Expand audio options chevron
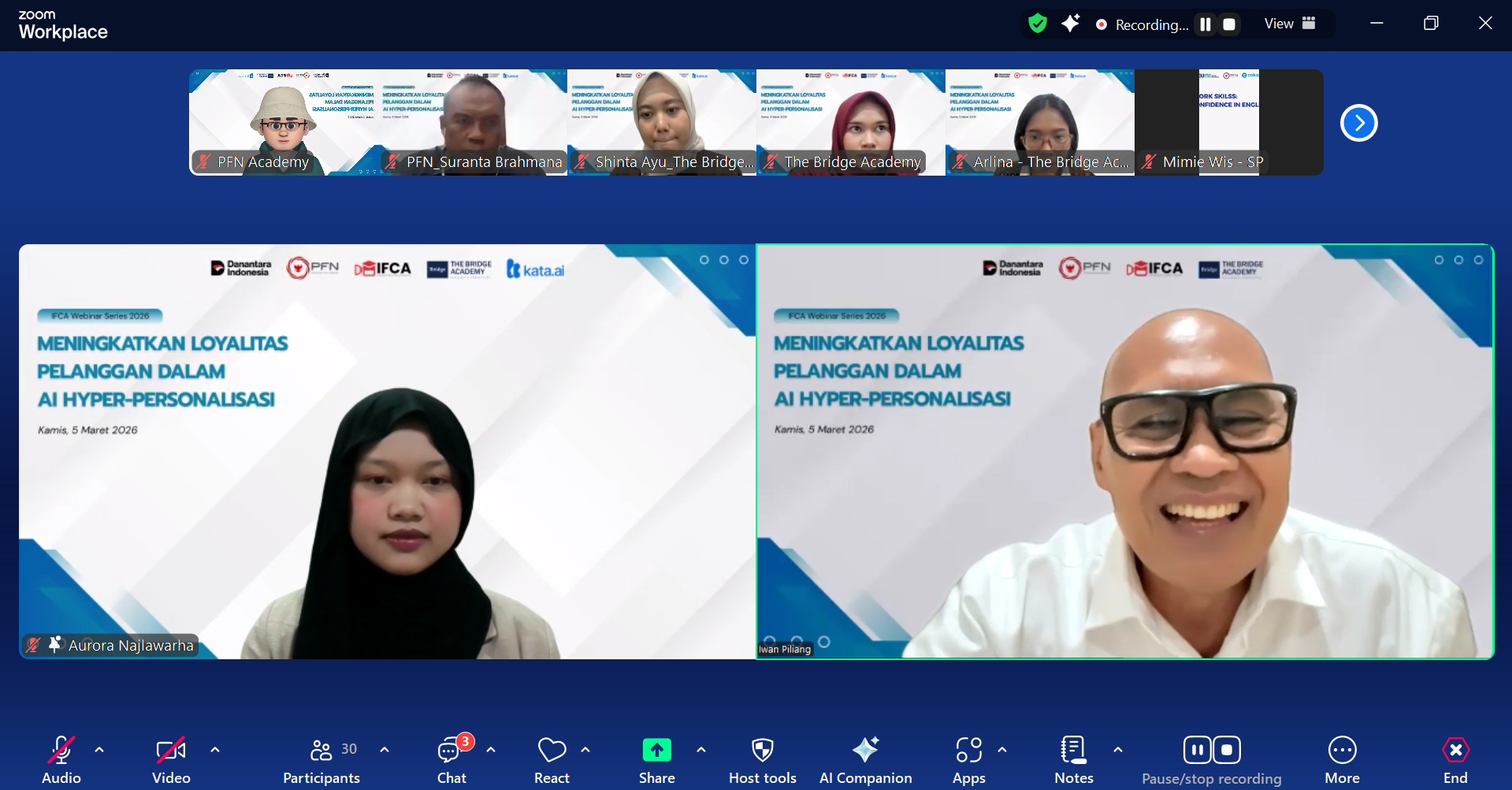 (x=99, y=750)
